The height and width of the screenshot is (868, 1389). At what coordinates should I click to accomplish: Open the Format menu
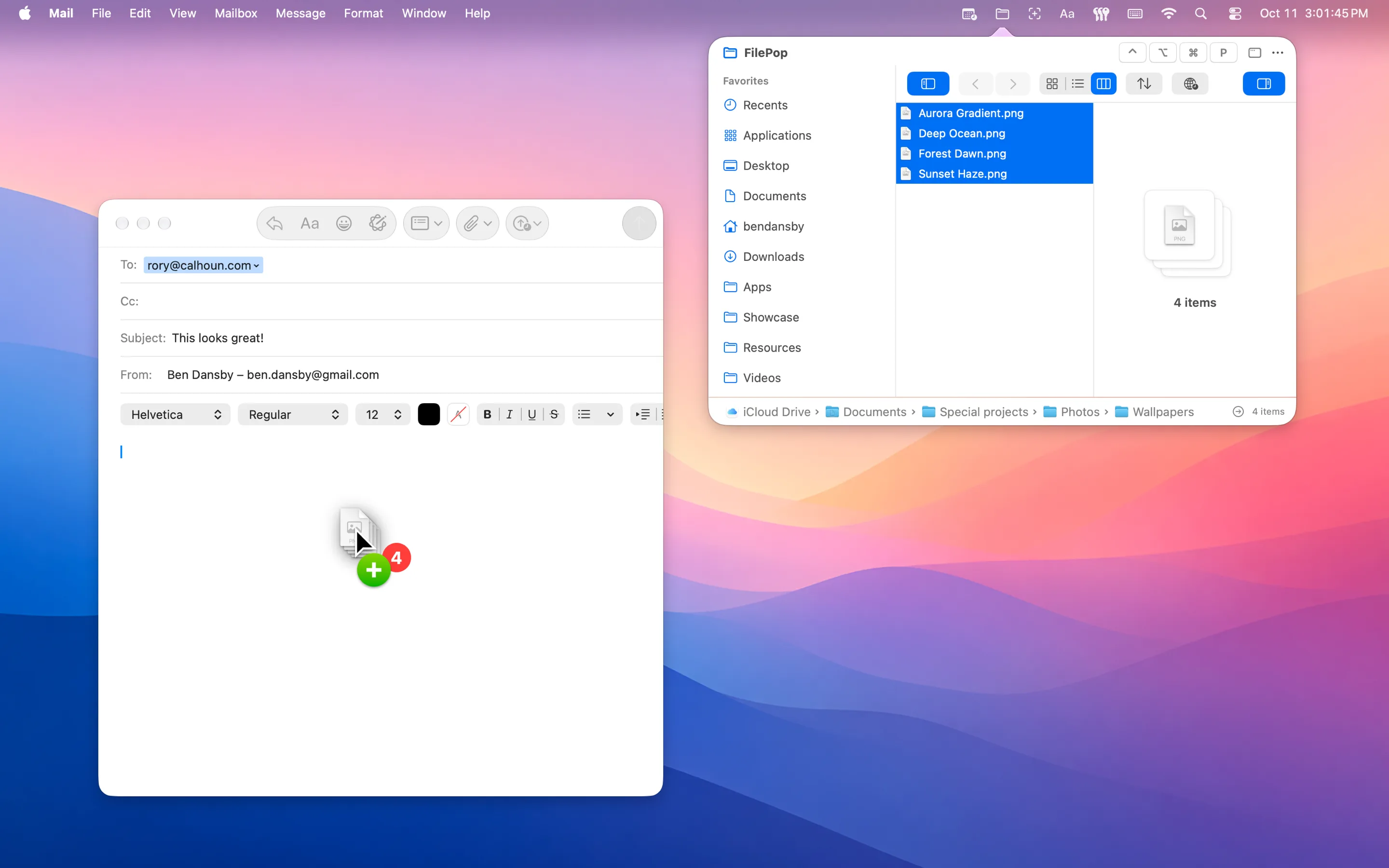pos(363,13)
